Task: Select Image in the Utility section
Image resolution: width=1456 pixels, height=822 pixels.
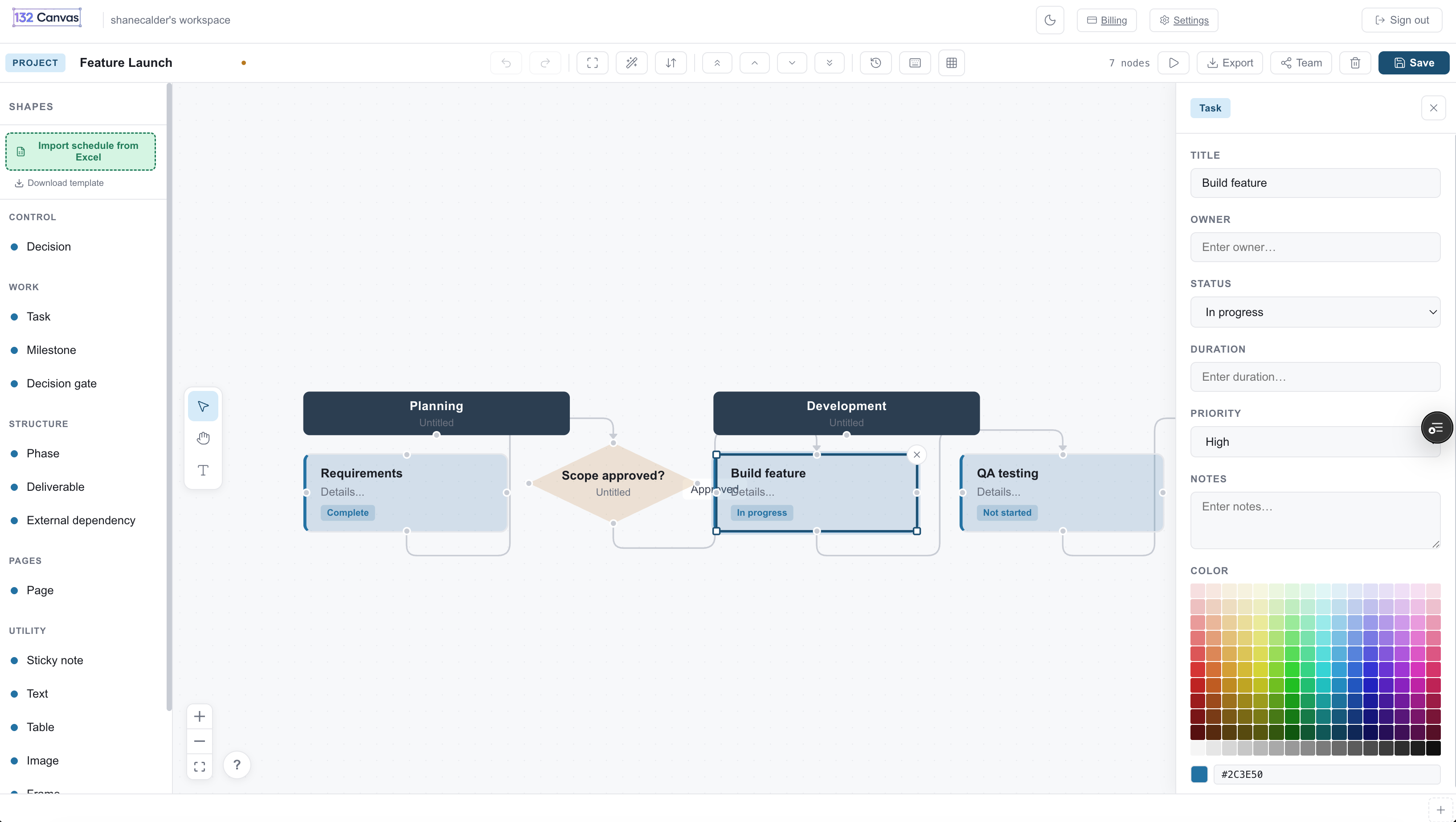Action: [42, 760]
